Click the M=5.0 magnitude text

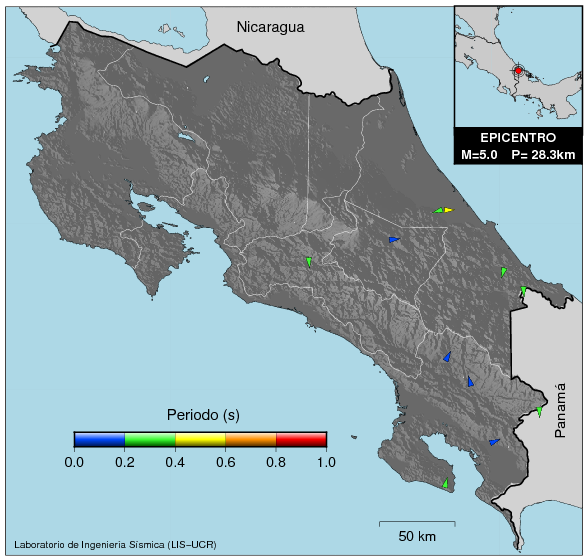[479, 154]
